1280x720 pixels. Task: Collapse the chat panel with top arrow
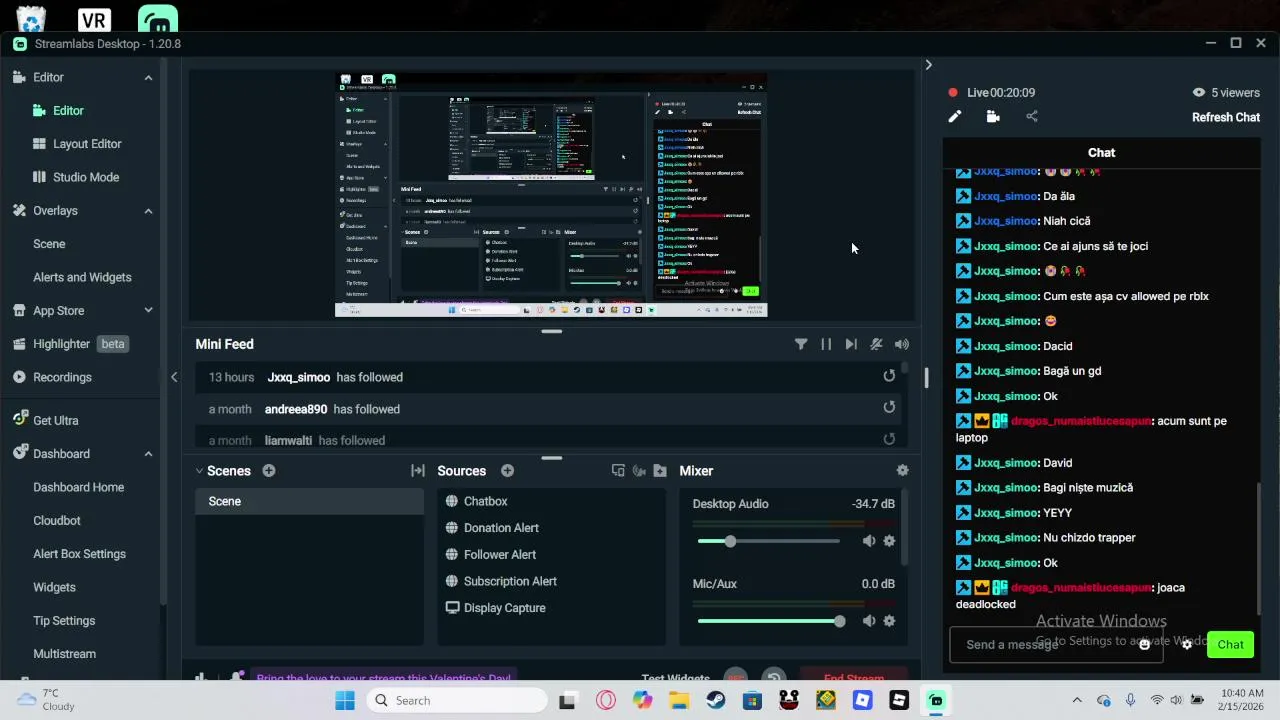(928, 65)
